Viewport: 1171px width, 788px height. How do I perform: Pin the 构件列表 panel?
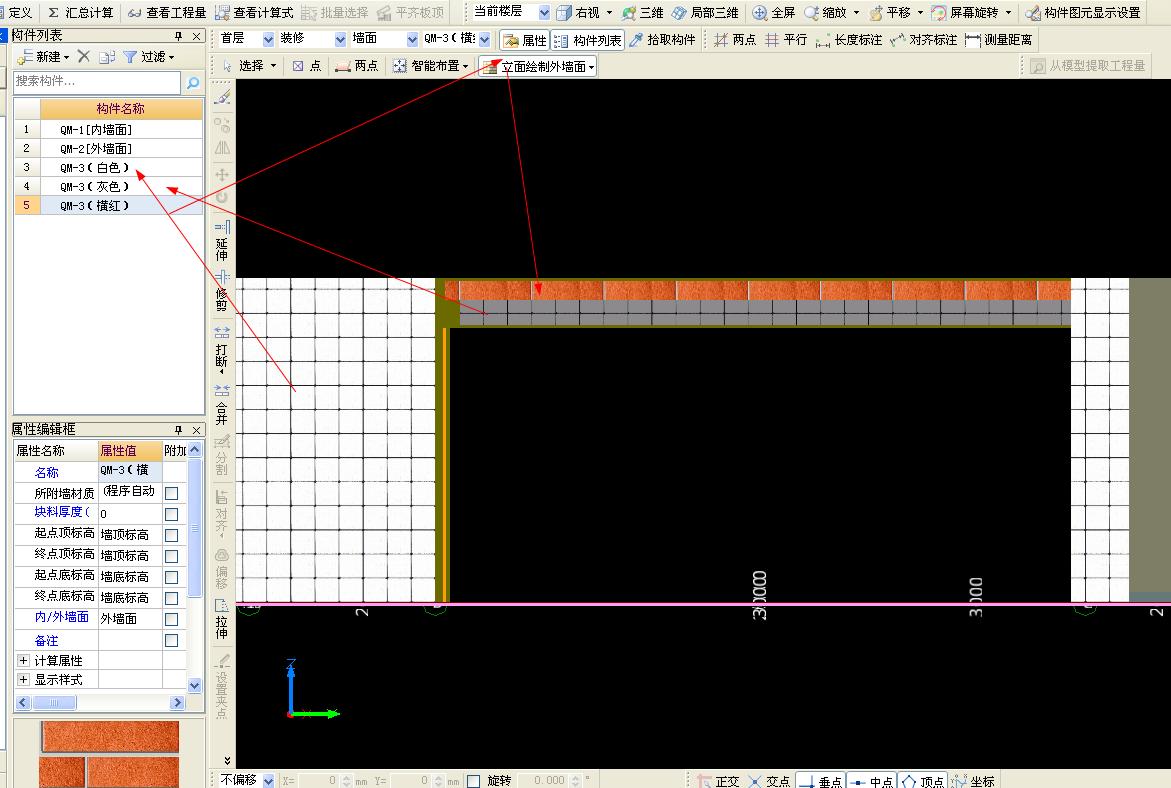[x=178, y=36]
